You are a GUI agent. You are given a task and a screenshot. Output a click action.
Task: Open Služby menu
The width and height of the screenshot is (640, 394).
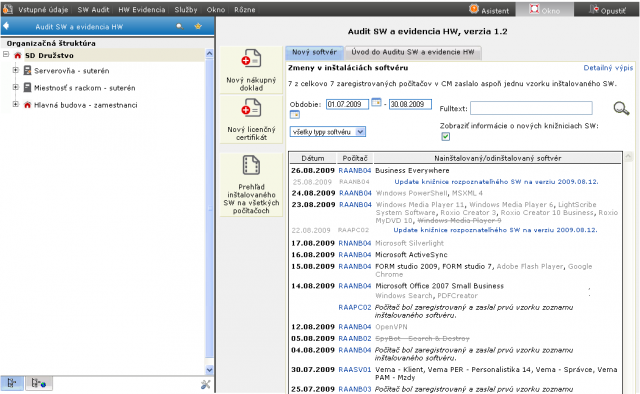tap(186, 9)
